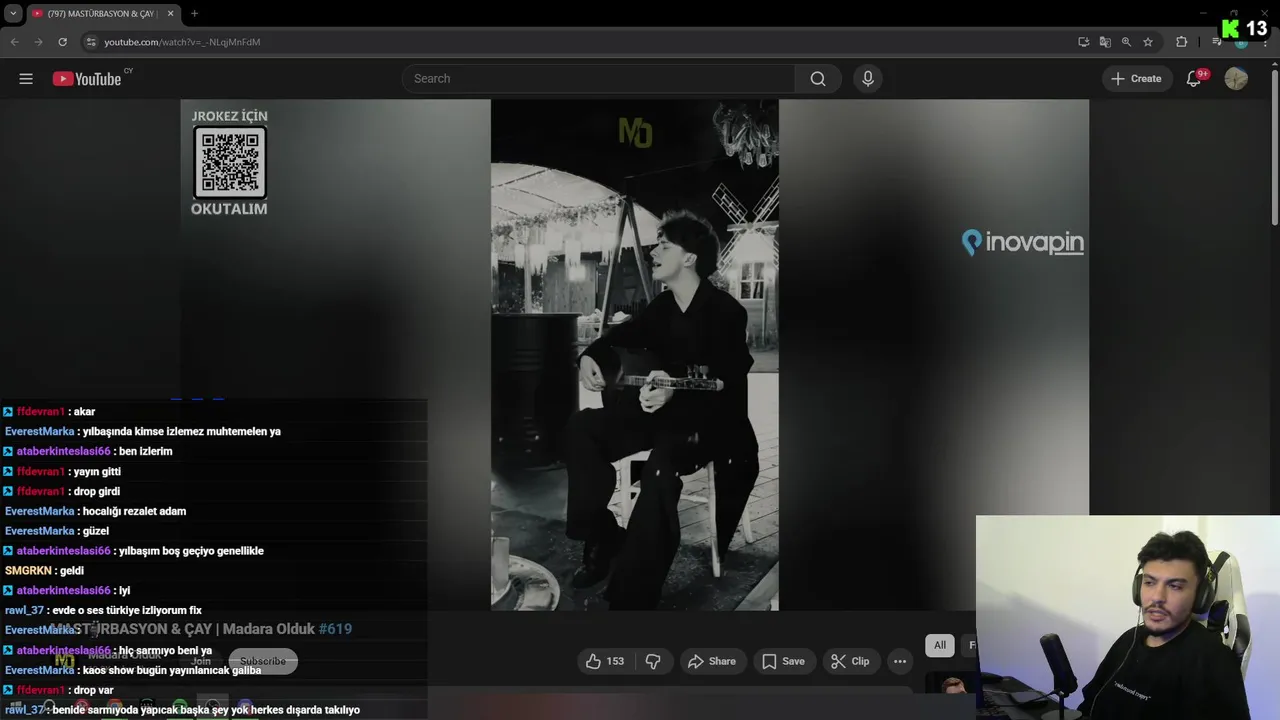The width and height of the screenshot is (1280, 720).
Task: Open the Create button
Action: coord(1136,79)
